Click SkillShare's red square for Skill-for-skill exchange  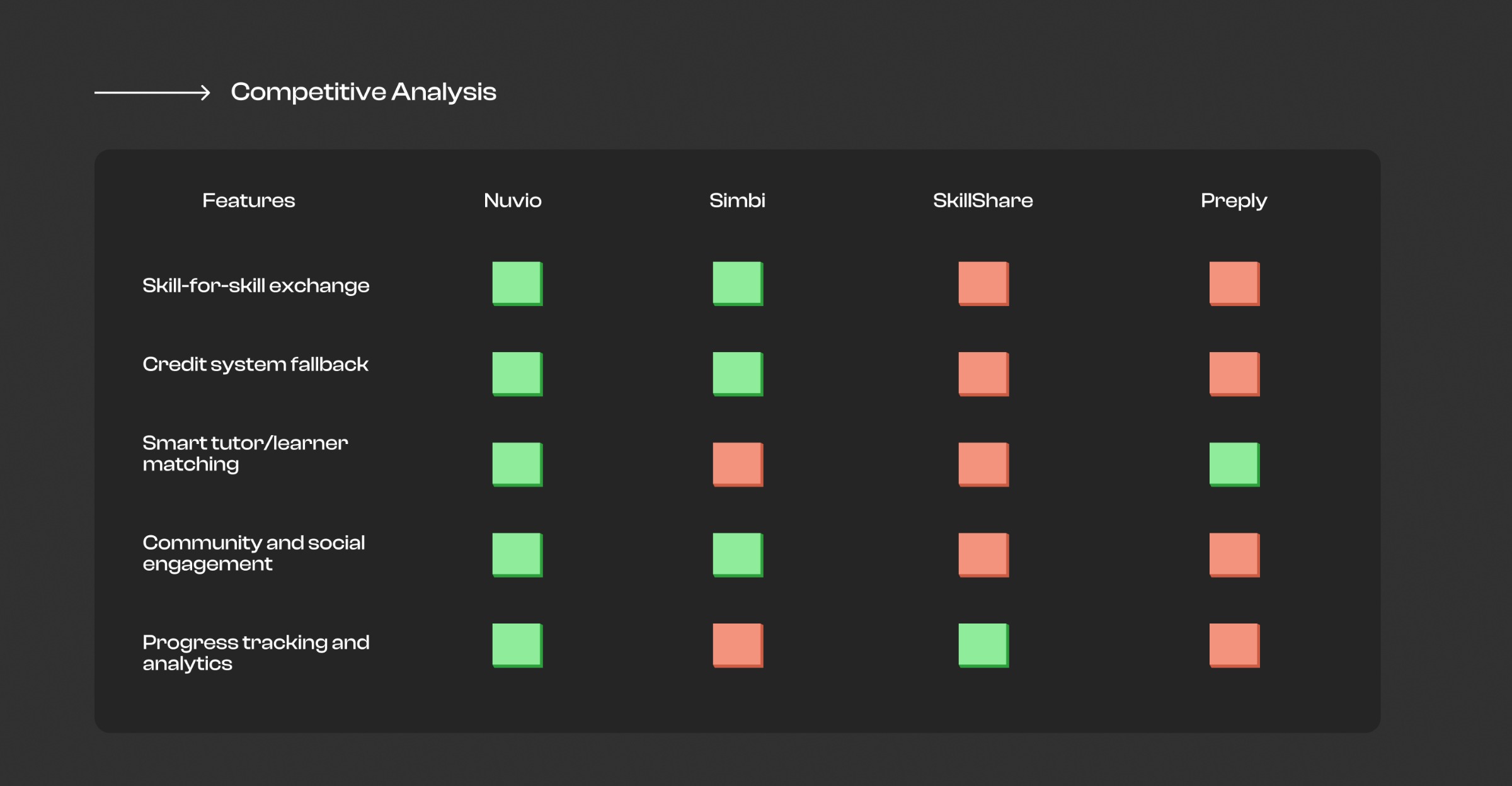coord(983,283)
